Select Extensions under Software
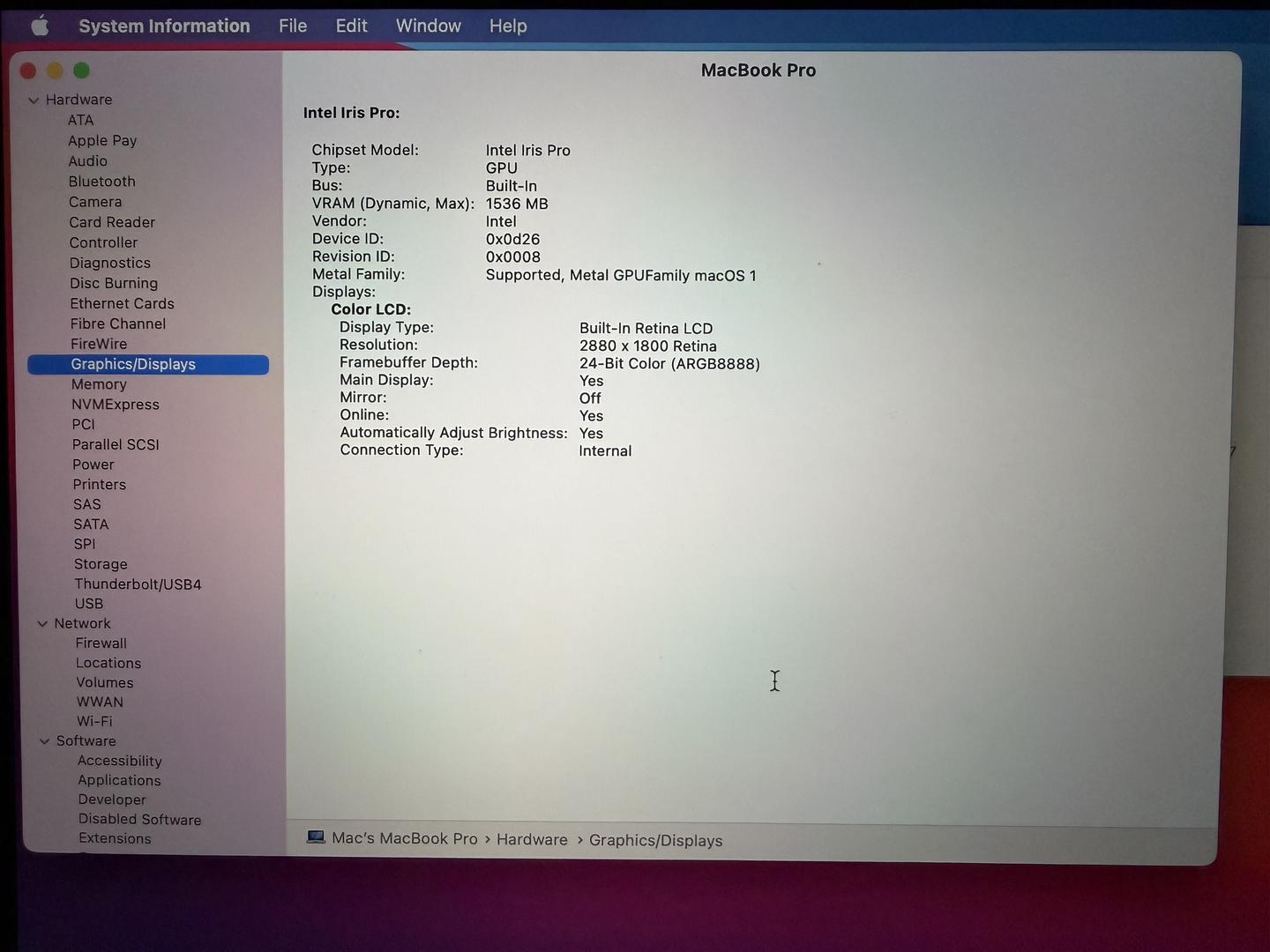 [115, 838]
